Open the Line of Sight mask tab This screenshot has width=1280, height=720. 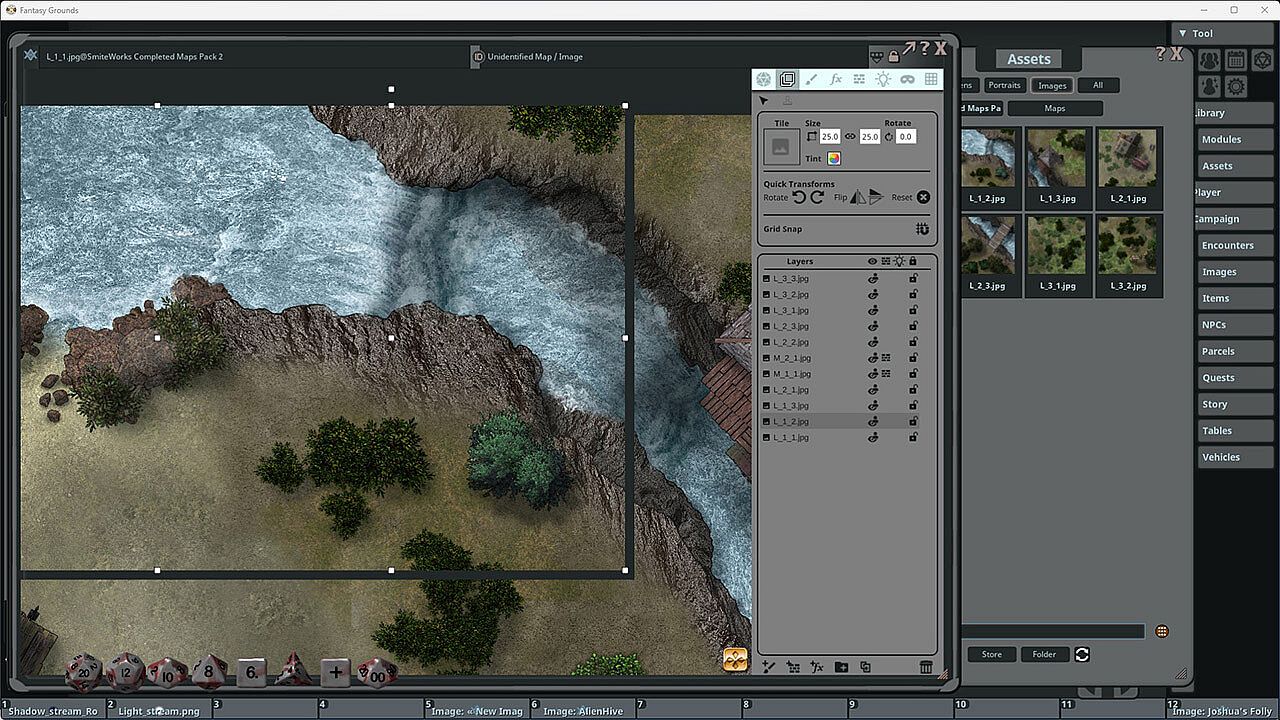[907, 80]
